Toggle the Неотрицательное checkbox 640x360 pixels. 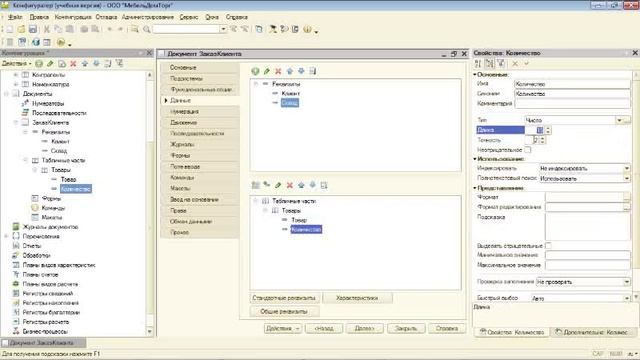tap(528, 150)
